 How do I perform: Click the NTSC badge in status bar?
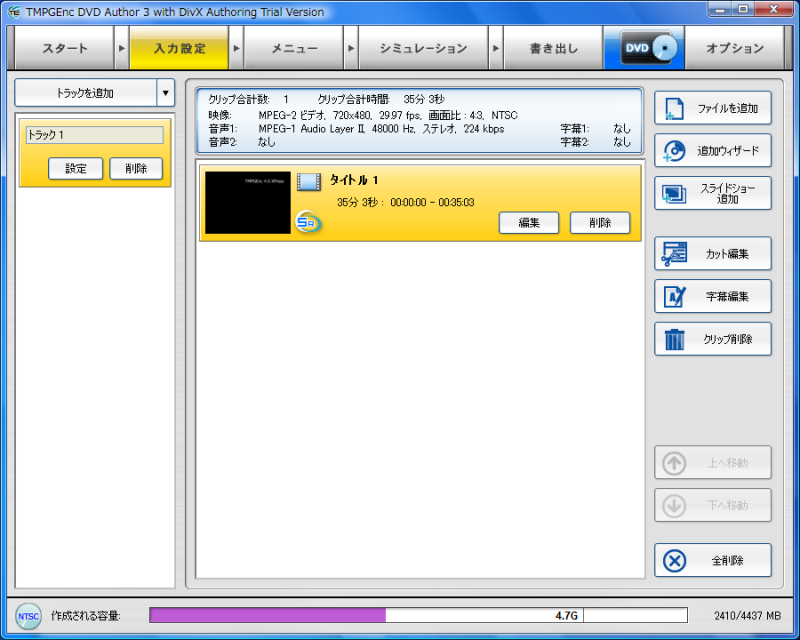click(x=28, y=616)
